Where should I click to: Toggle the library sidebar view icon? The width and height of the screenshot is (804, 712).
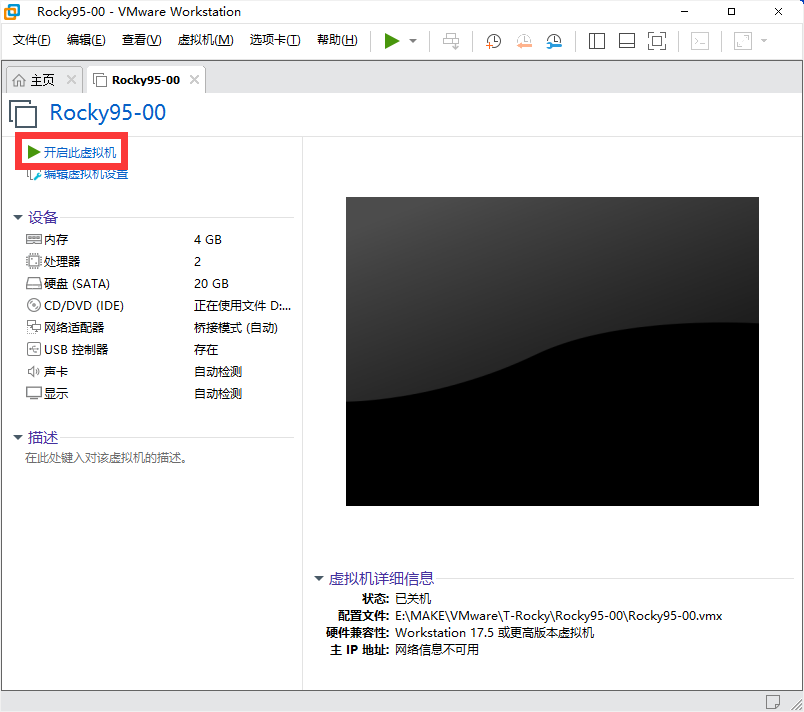click(x=597, y=41)
